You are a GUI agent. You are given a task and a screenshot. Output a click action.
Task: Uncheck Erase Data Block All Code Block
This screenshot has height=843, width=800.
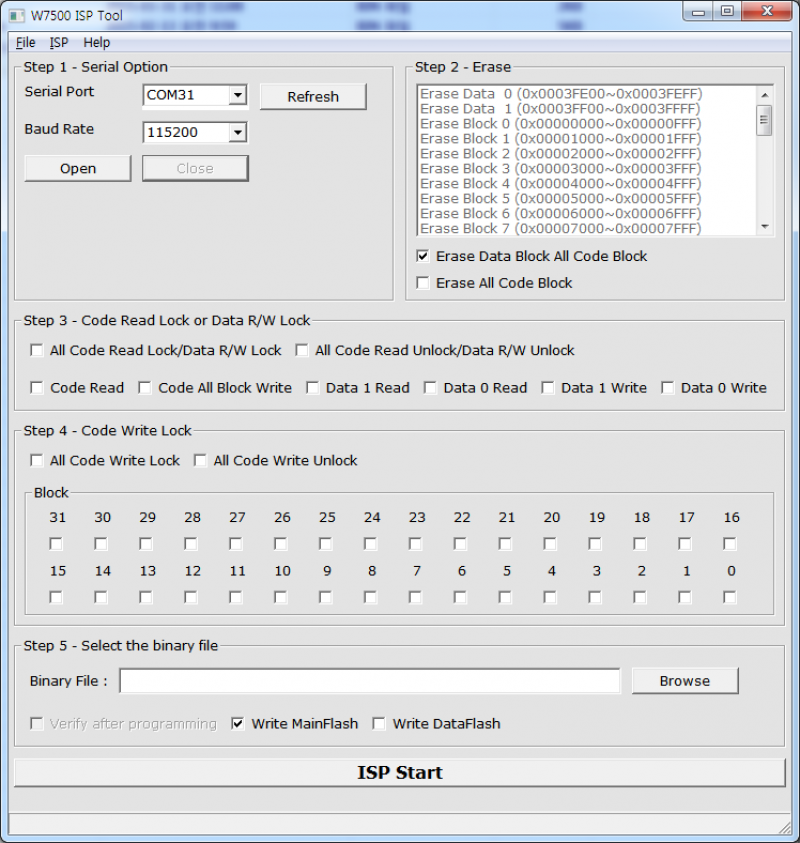423,257
